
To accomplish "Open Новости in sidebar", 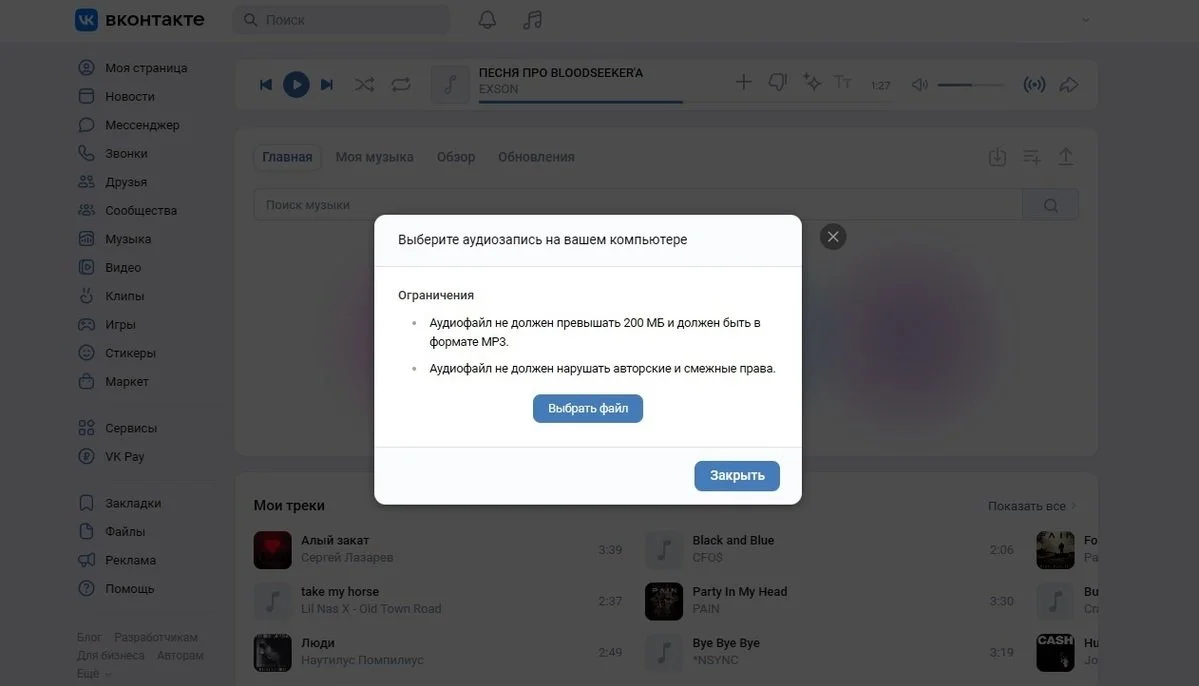I will coord(117,96).
